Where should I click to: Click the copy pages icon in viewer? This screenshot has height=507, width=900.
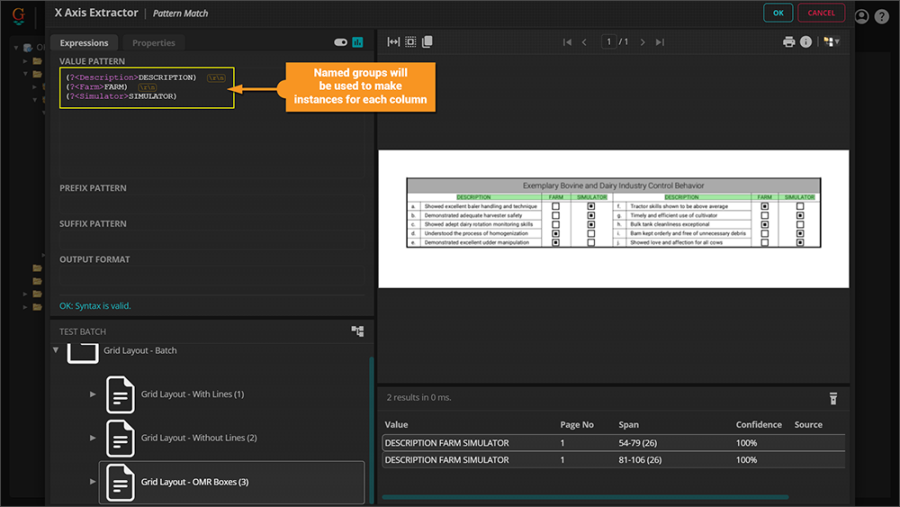click(427, 42)
